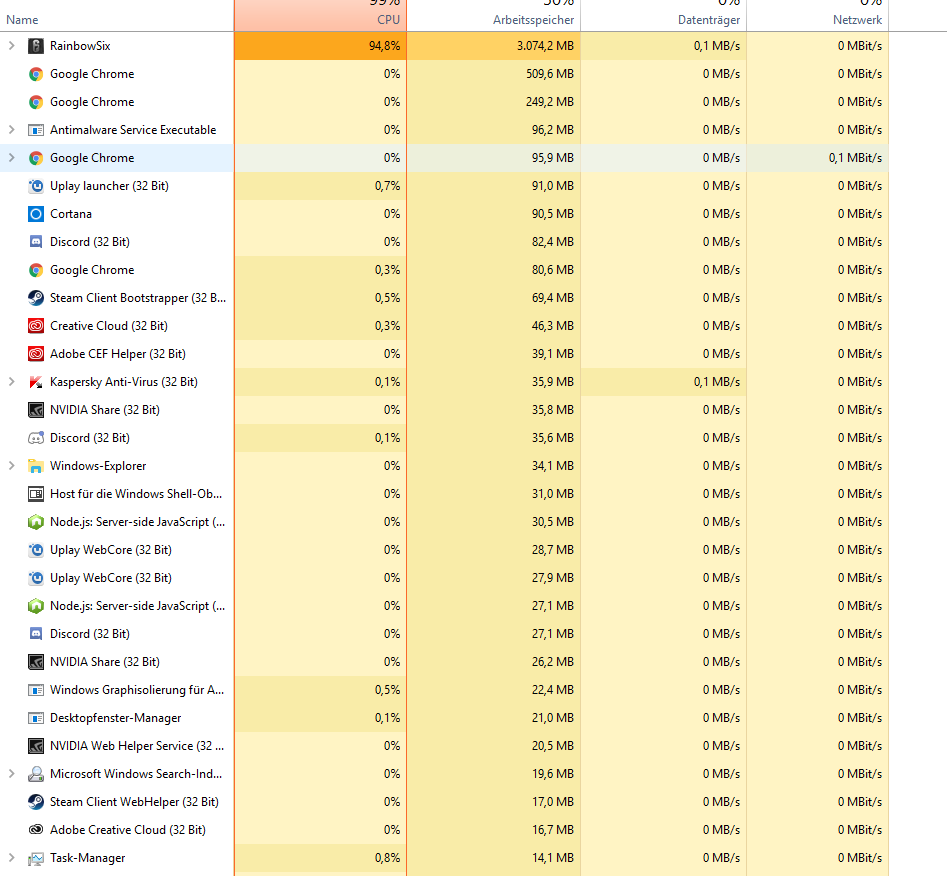Select the Steam Bootstrapper 0,5% CPU cell
947x876 pixels.
[320, 298]
